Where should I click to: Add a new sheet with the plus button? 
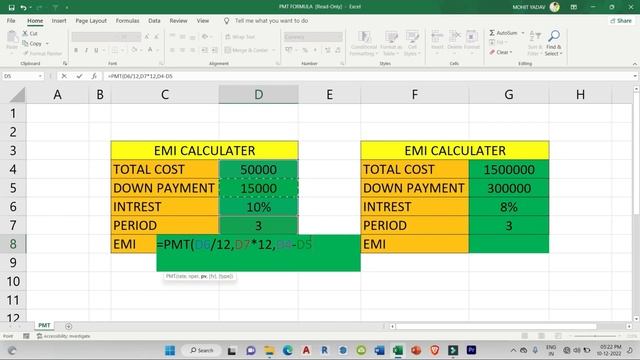68,326
